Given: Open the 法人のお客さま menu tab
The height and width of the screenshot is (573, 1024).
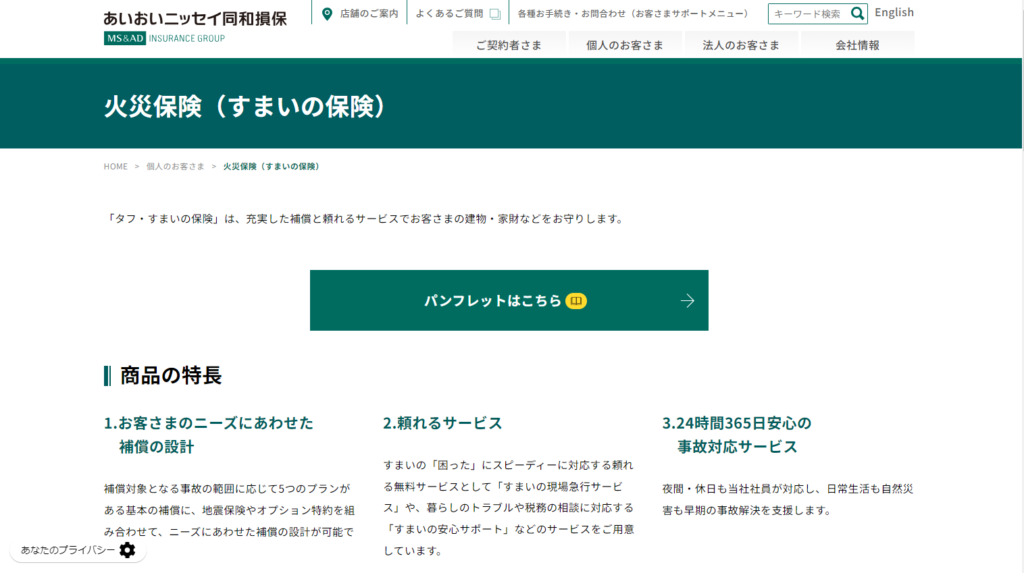Looking at the screenshot, I should pyautogui.click(x=741, y=44).
